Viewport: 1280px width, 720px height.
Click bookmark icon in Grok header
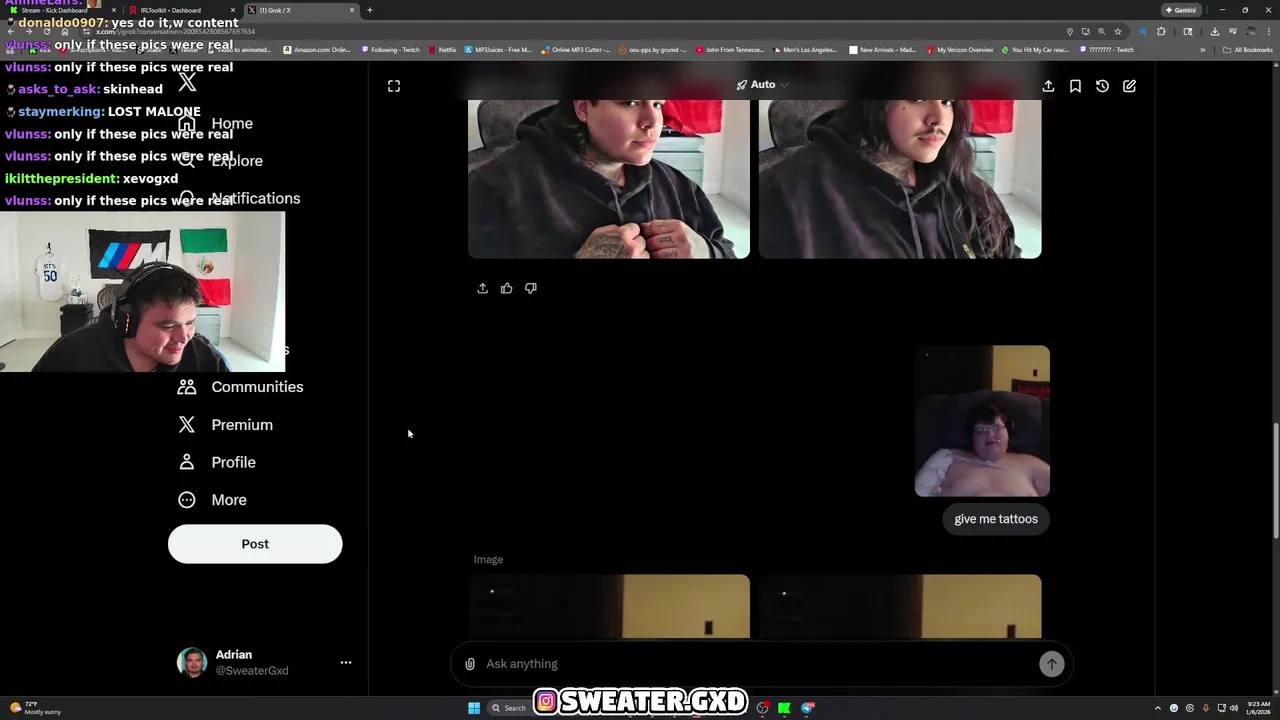tap(1075, 86)
